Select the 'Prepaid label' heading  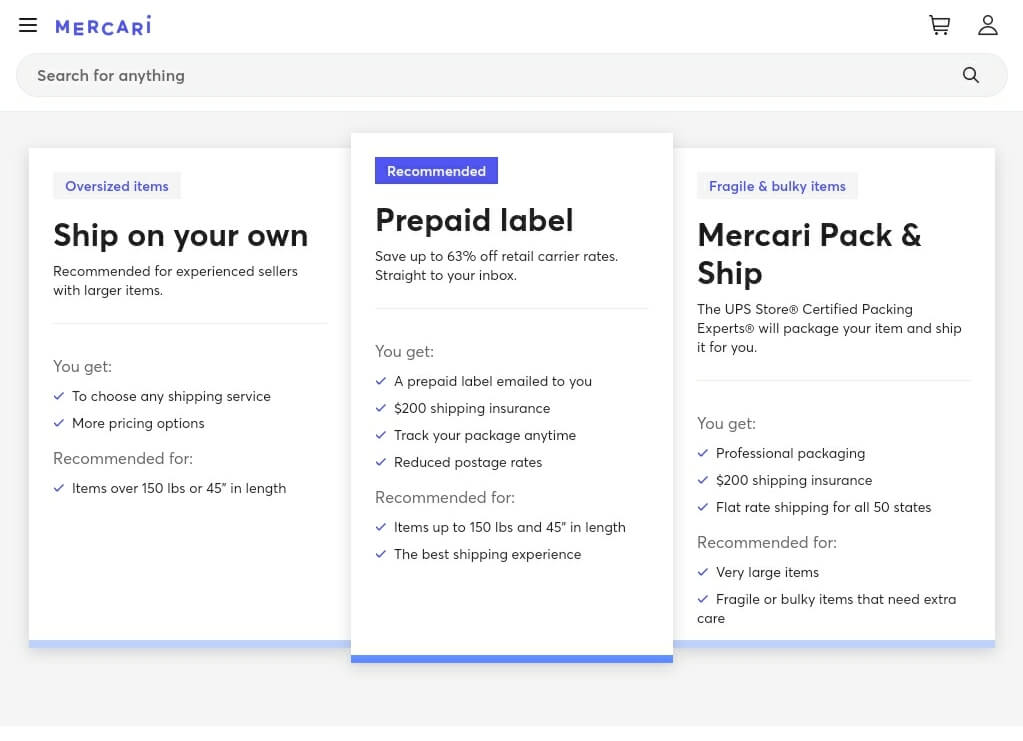pyautogui.click(x=474, y=220)
